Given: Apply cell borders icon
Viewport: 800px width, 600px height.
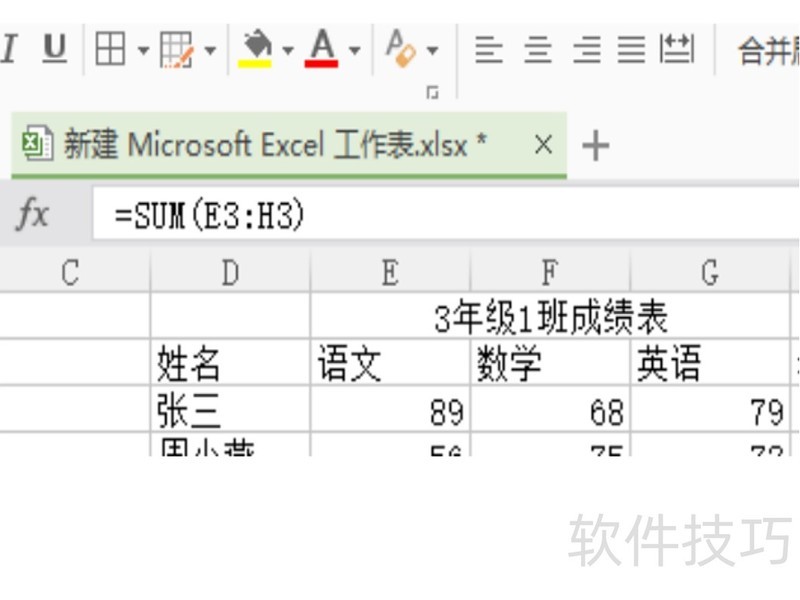Looking at the screenshot, I should tap(110, 49).
